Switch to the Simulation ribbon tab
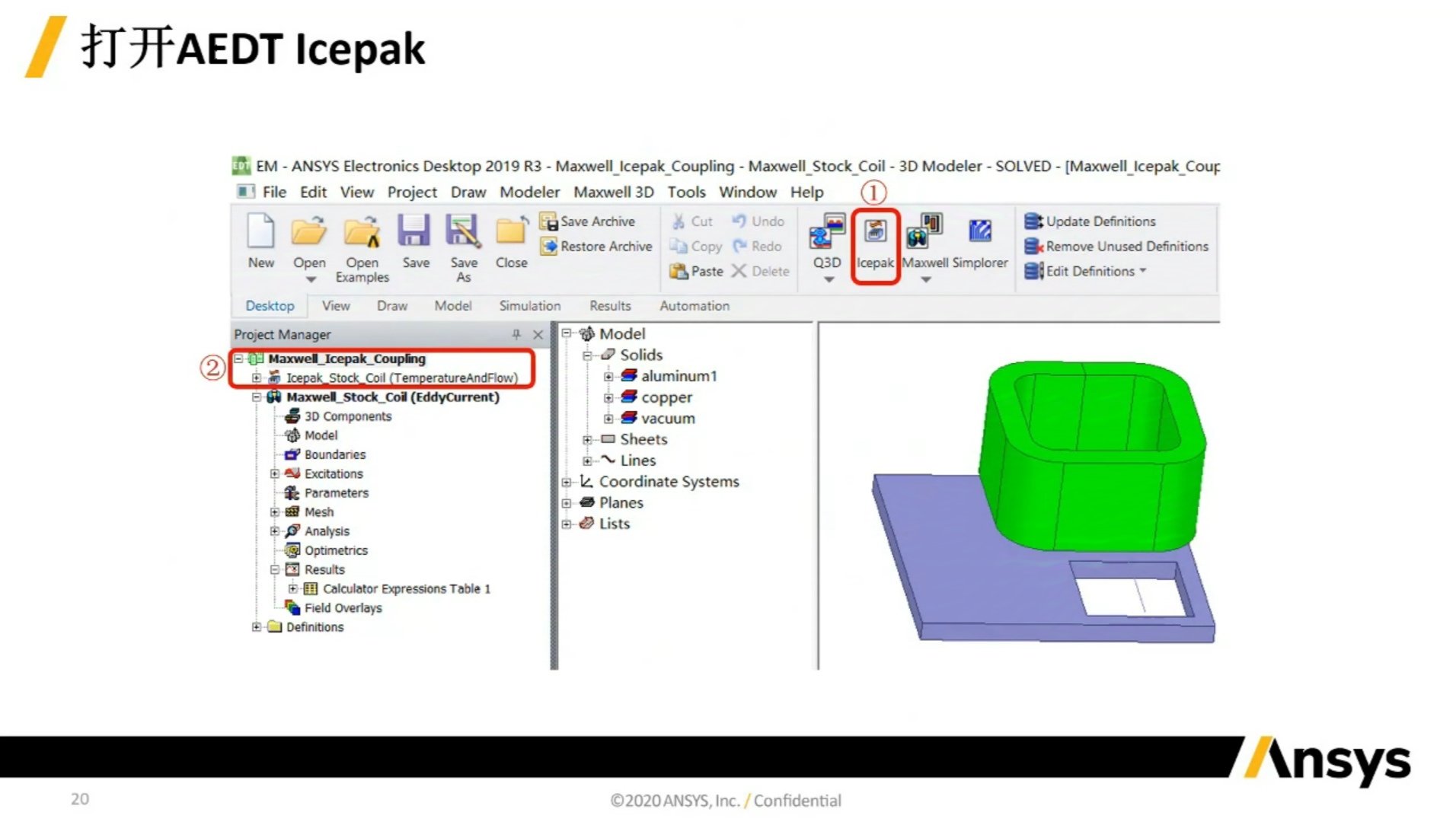Screen dimensions: 1456x822 point(530,306)
